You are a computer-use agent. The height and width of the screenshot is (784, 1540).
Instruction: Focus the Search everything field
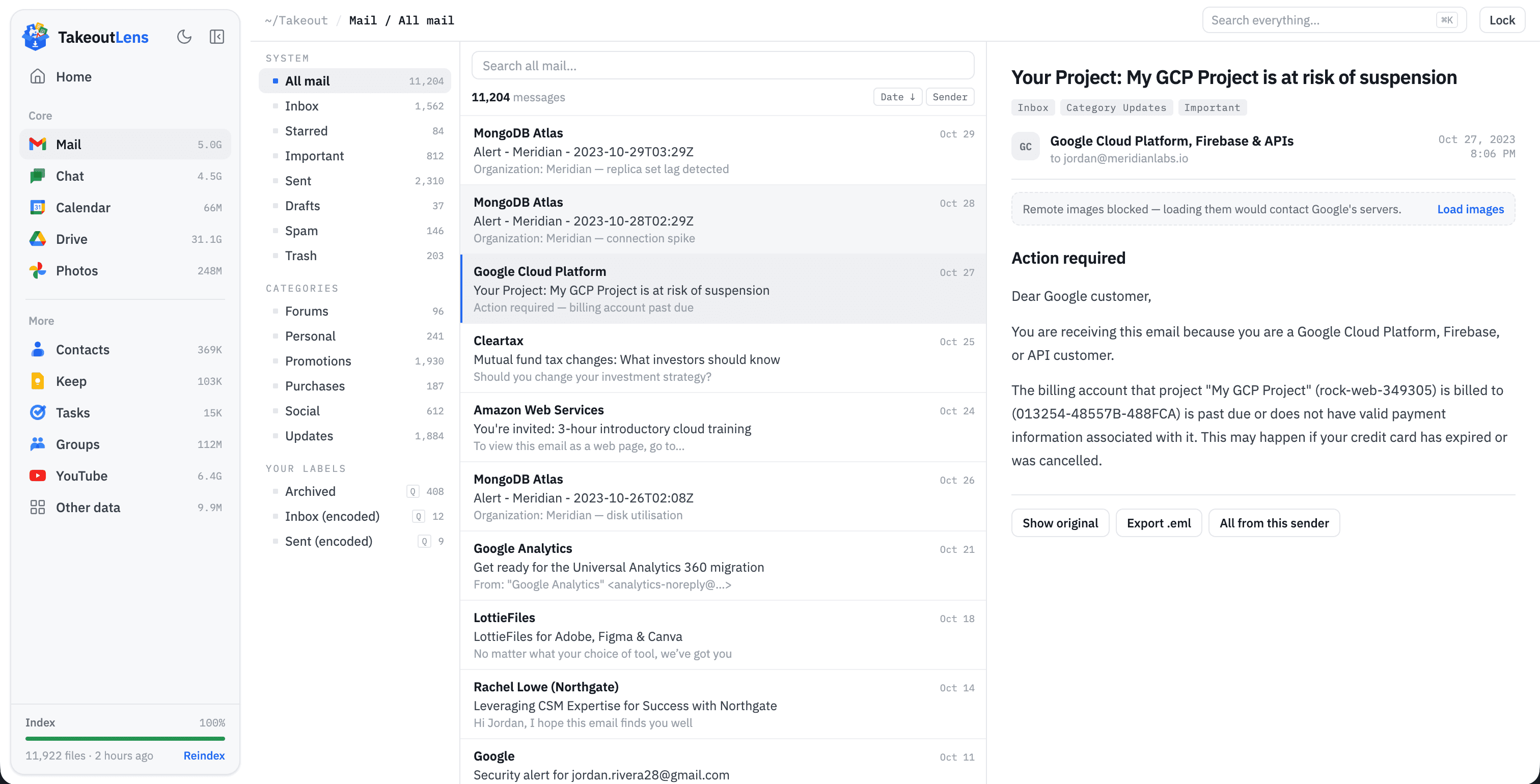pos(1334,20)
